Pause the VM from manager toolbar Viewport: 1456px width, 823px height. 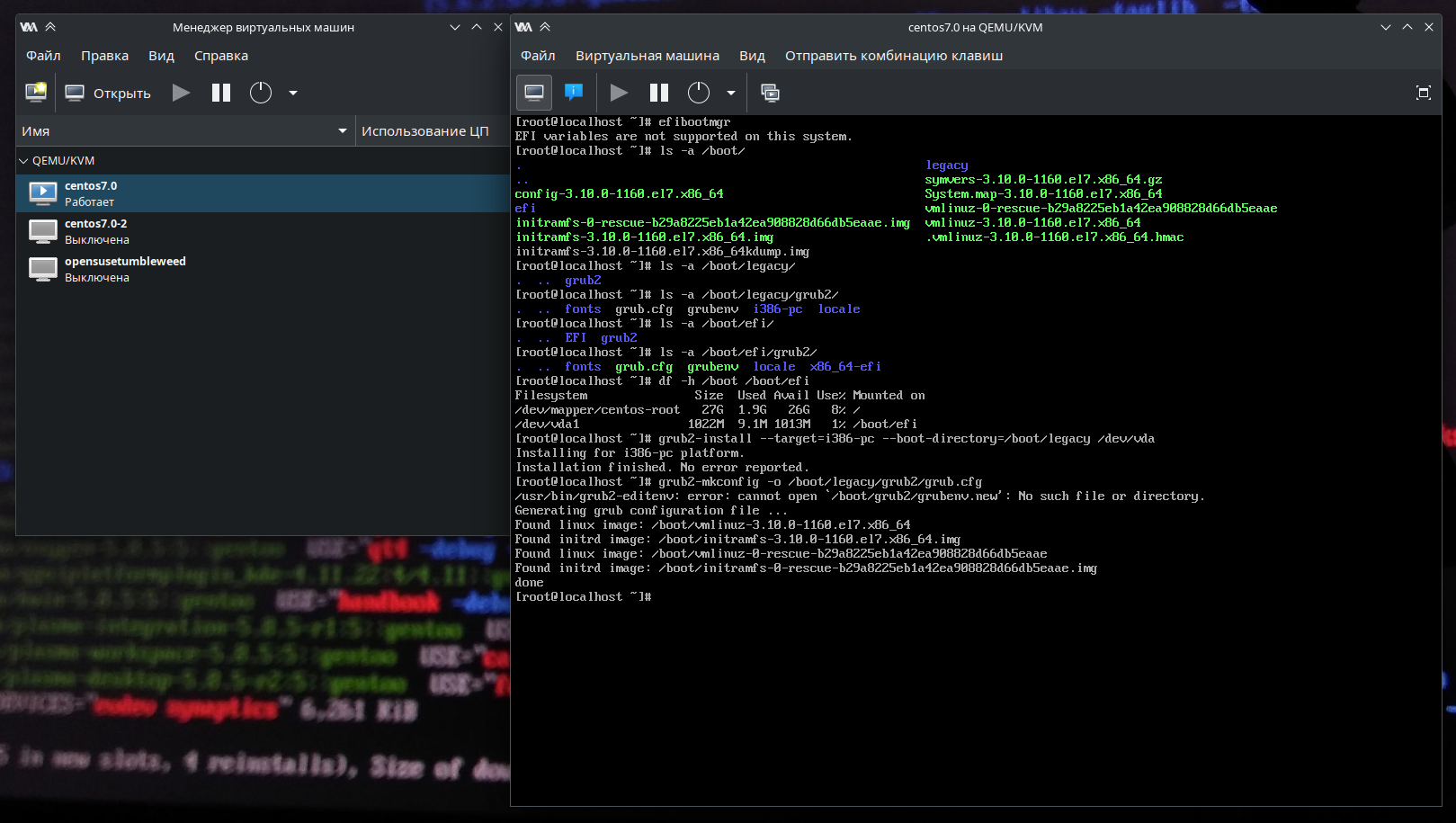(221, 93)
